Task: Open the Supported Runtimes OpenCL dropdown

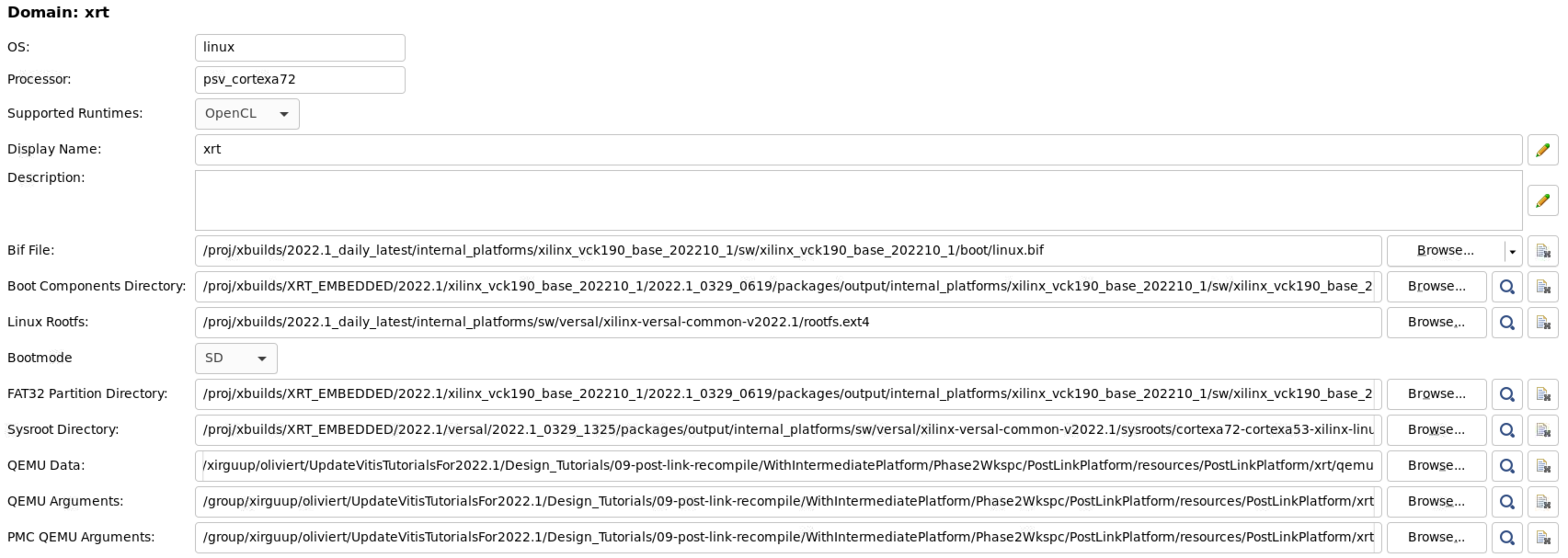Action: point(246,114)
